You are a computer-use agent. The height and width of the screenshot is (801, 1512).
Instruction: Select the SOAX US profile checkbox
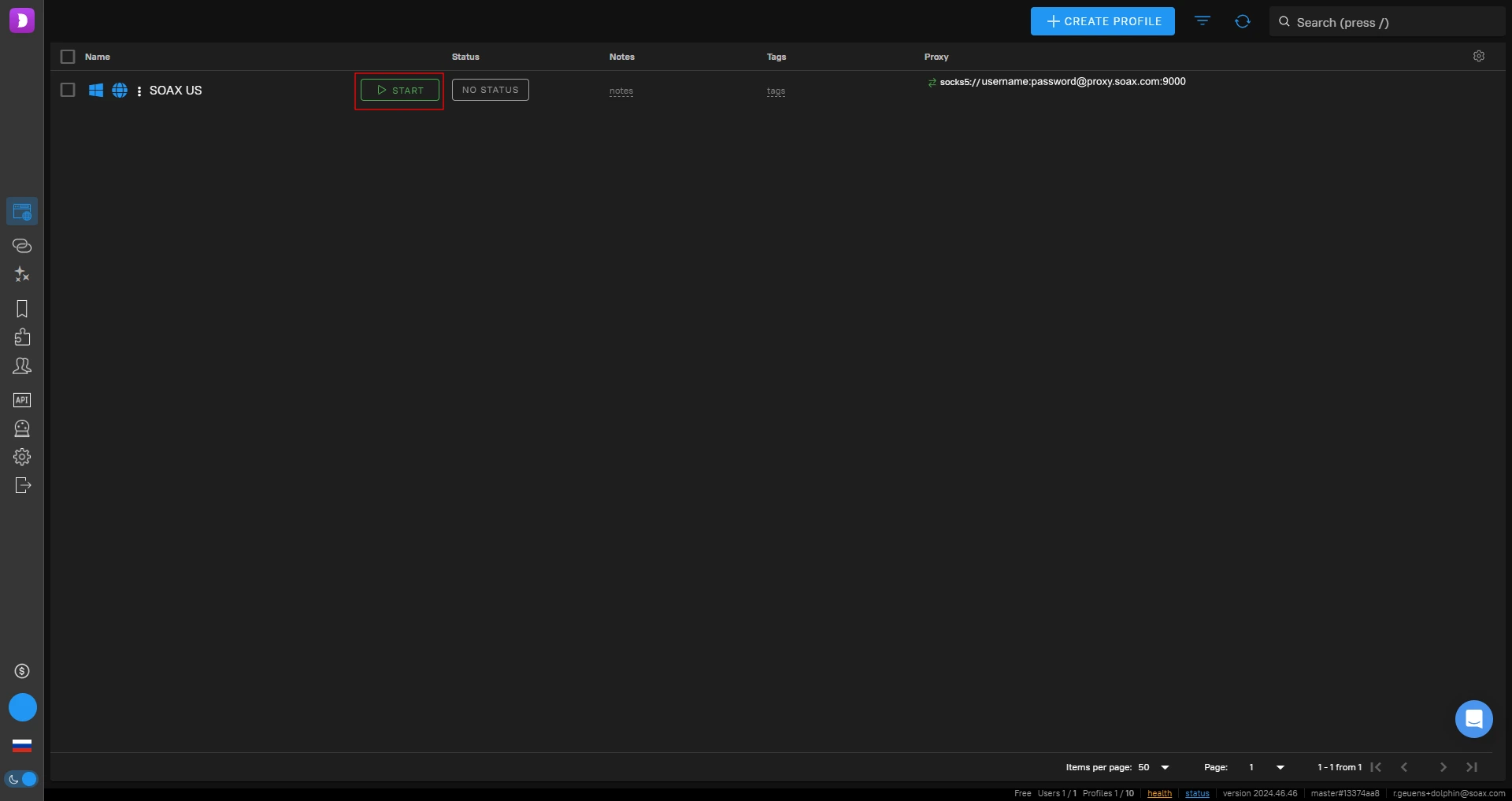click(68, 90)
